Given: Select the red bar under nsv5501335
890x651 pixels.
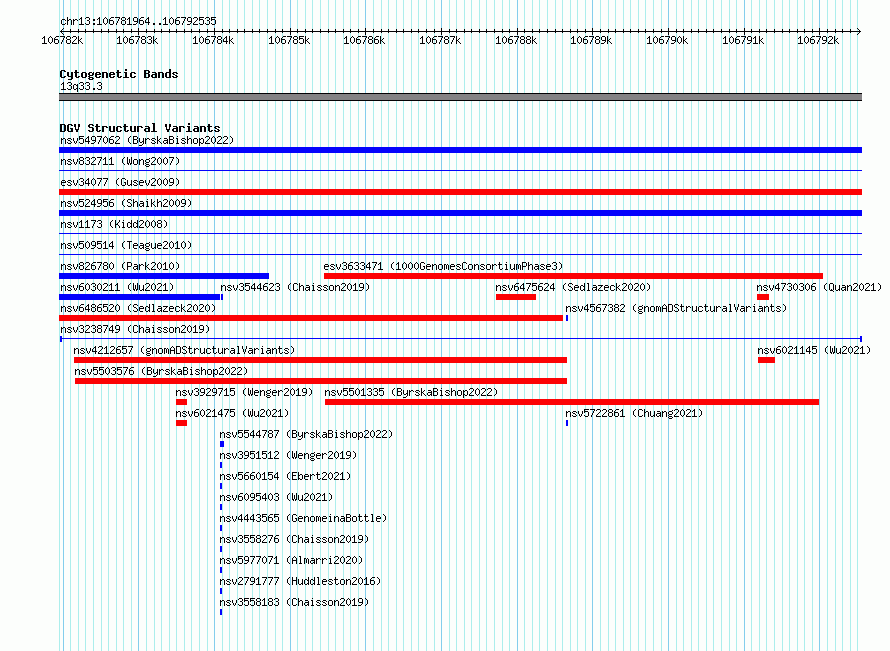Looking at the screenshot, I should coord(572,402).
